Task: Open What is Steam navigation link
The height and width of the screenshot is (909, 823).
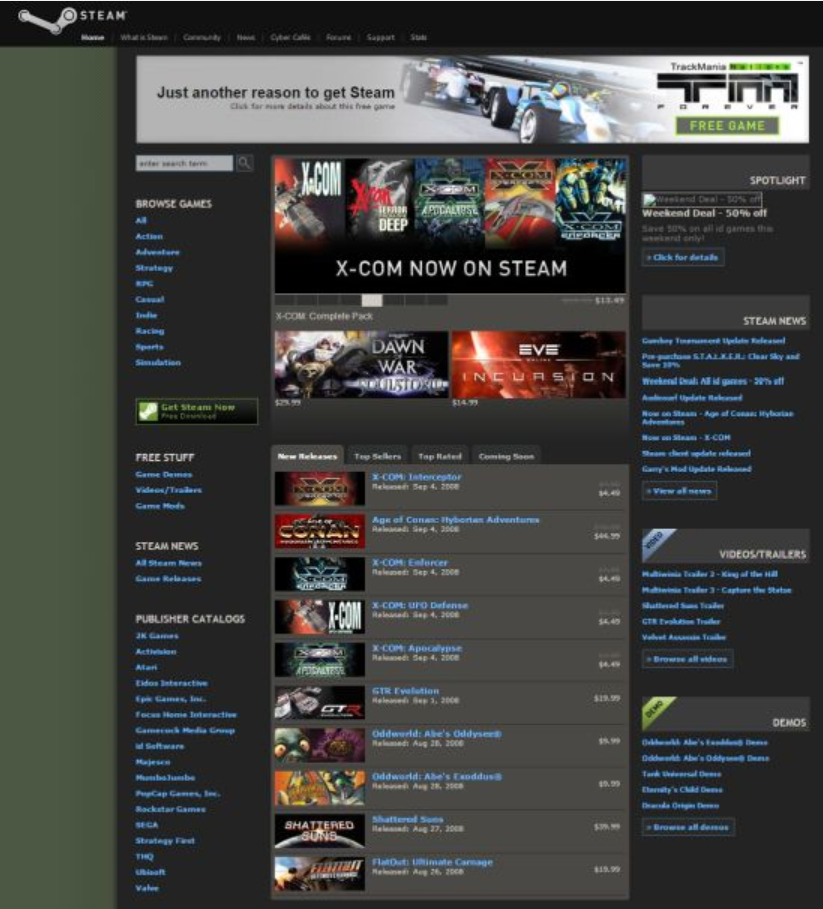Action: 144,38
